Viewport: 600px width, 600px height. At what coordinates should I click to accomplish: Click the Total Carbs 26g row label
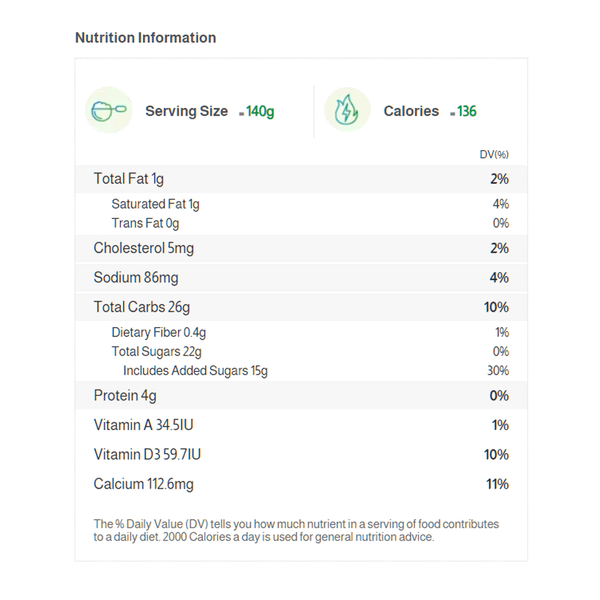141,307
